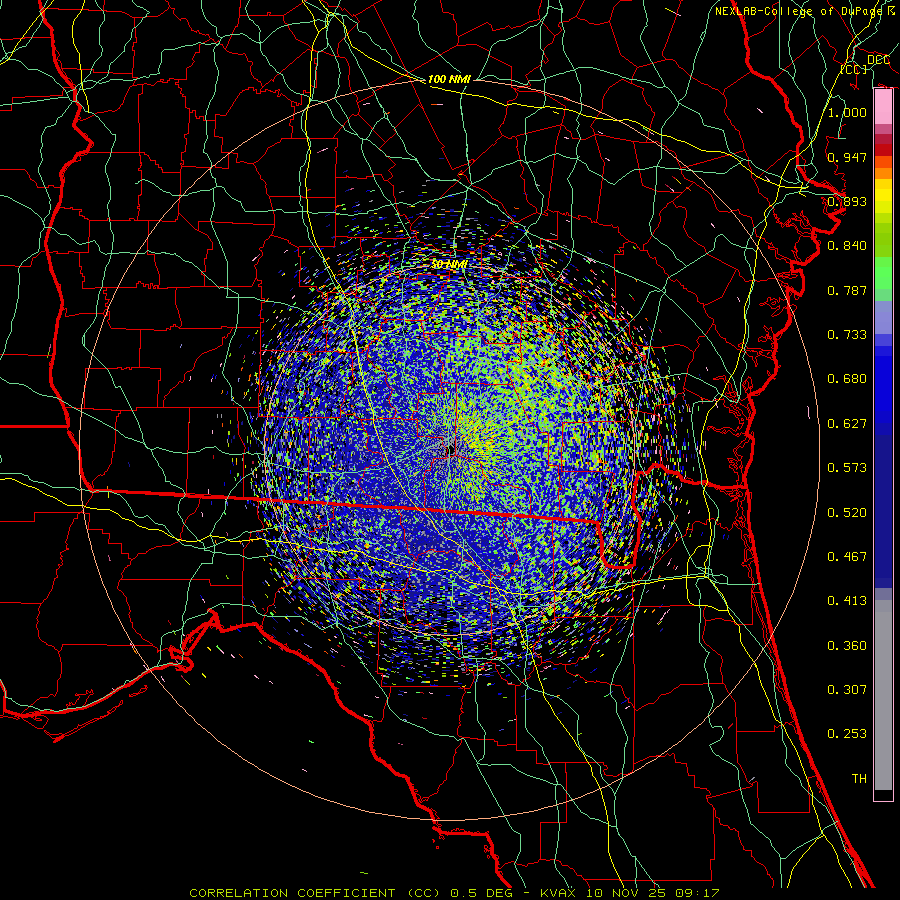Select the 0.307 legend value
Image resolution: width=900 pixels, height=900 pixels.
(x=847, y=690)
